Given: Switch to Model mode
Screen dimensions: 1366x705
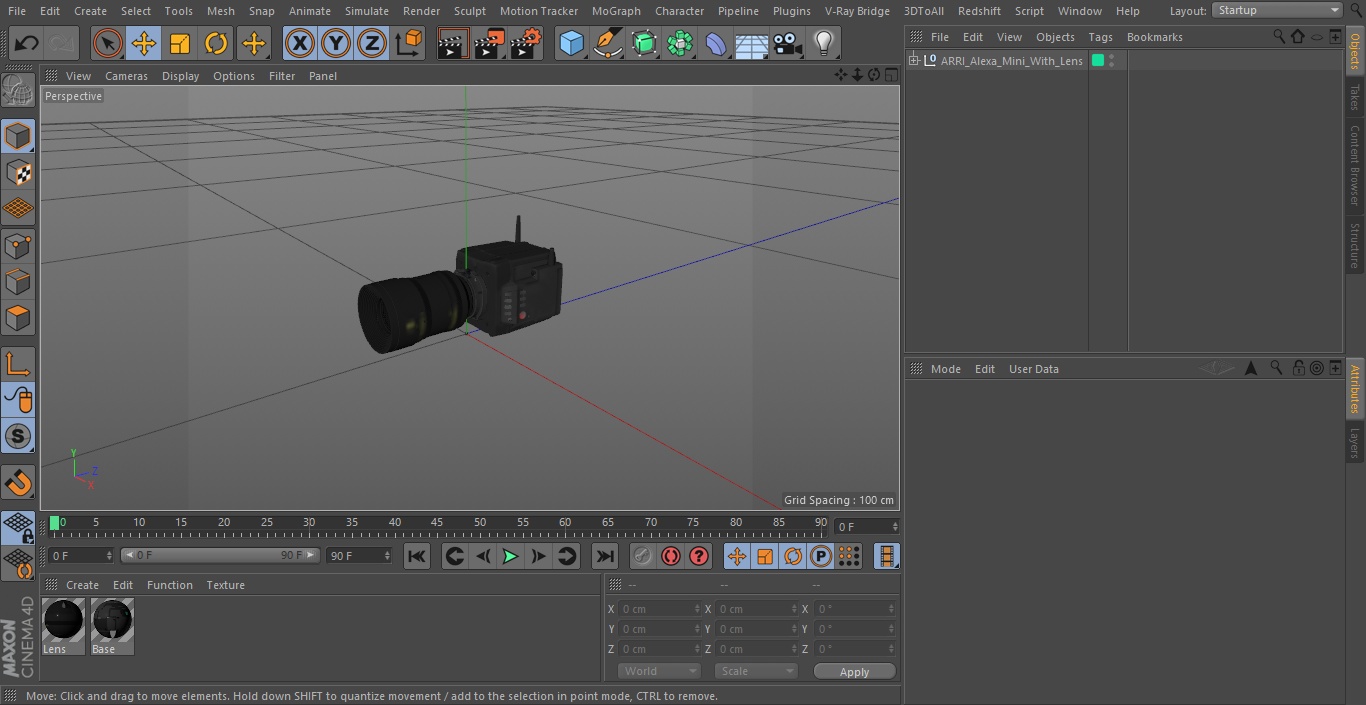Looking at the screenshot, I should click(18, 136).
